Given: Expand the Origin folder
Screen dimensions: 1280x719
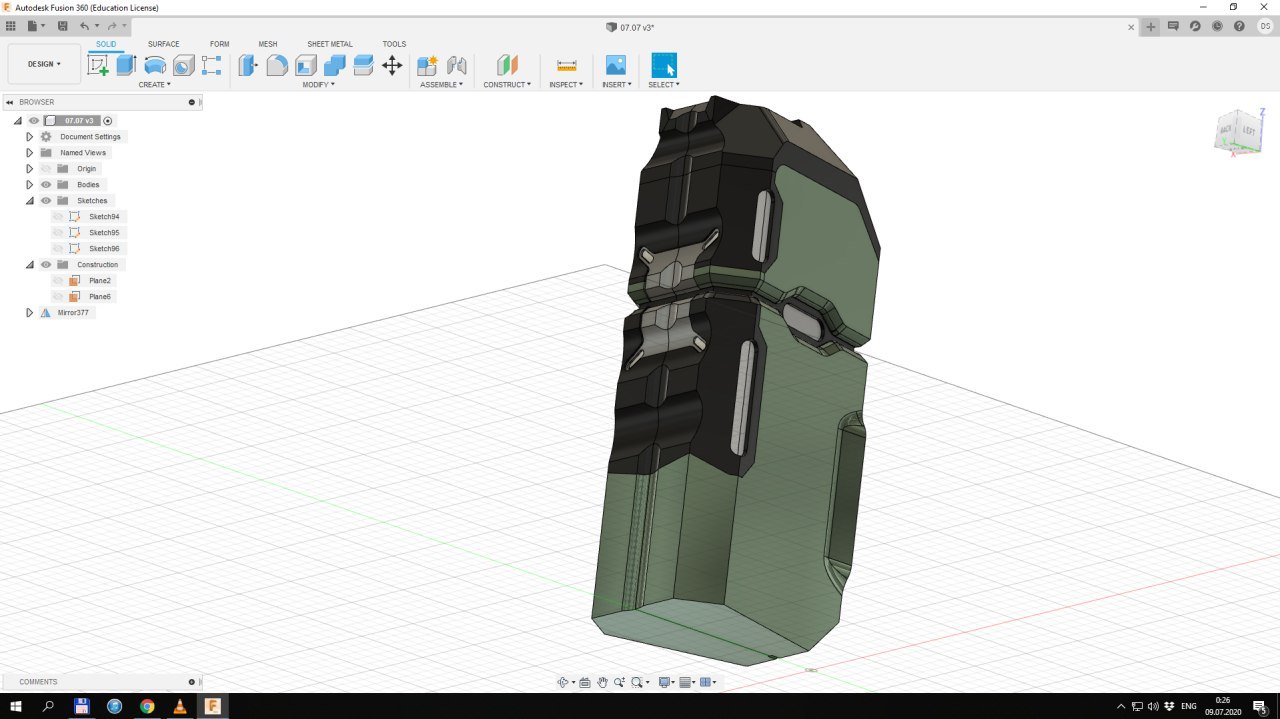Looking at the screenshot, I should pos(30,168).
